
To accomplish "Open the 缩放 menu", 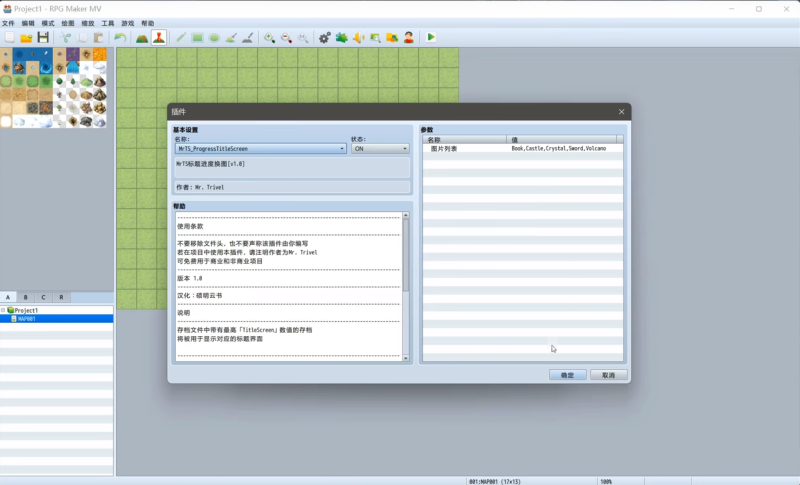I will [88, 23].
